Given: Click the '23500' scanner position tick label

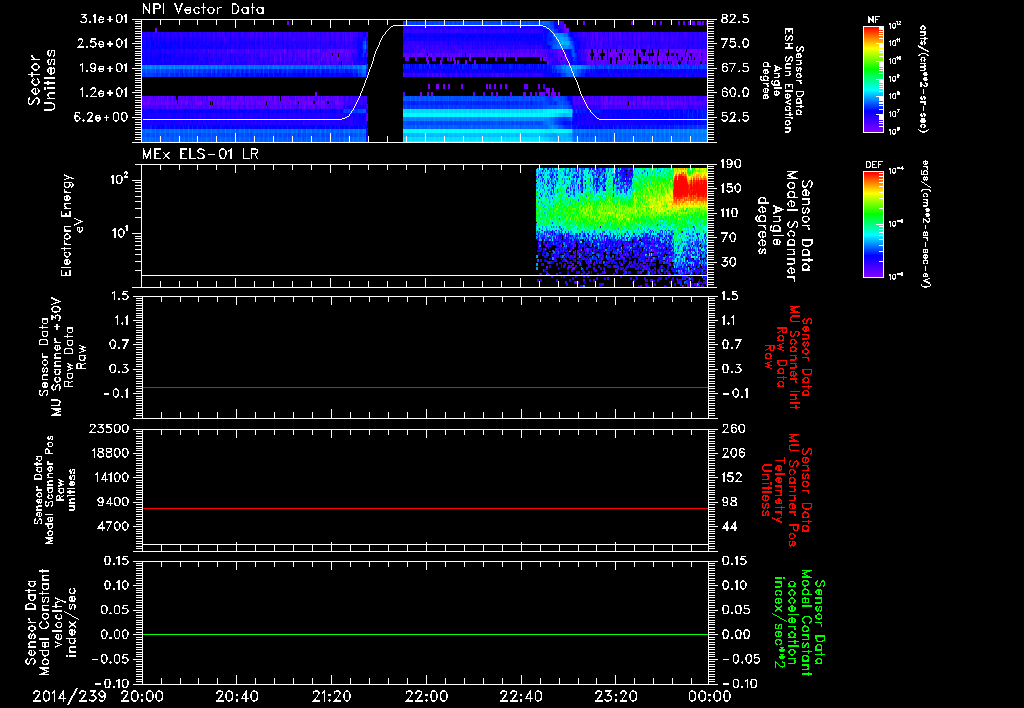Looking at the screenshot, I should 109,429.
